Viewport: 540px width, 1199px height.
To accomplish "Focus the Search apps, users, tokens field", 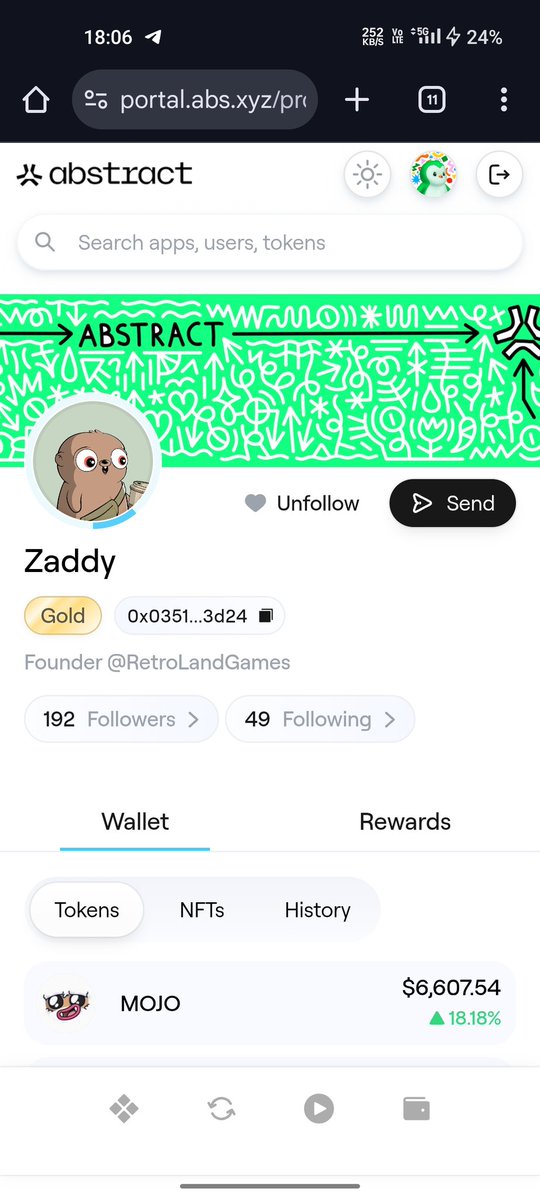I will tap(270, 242).
